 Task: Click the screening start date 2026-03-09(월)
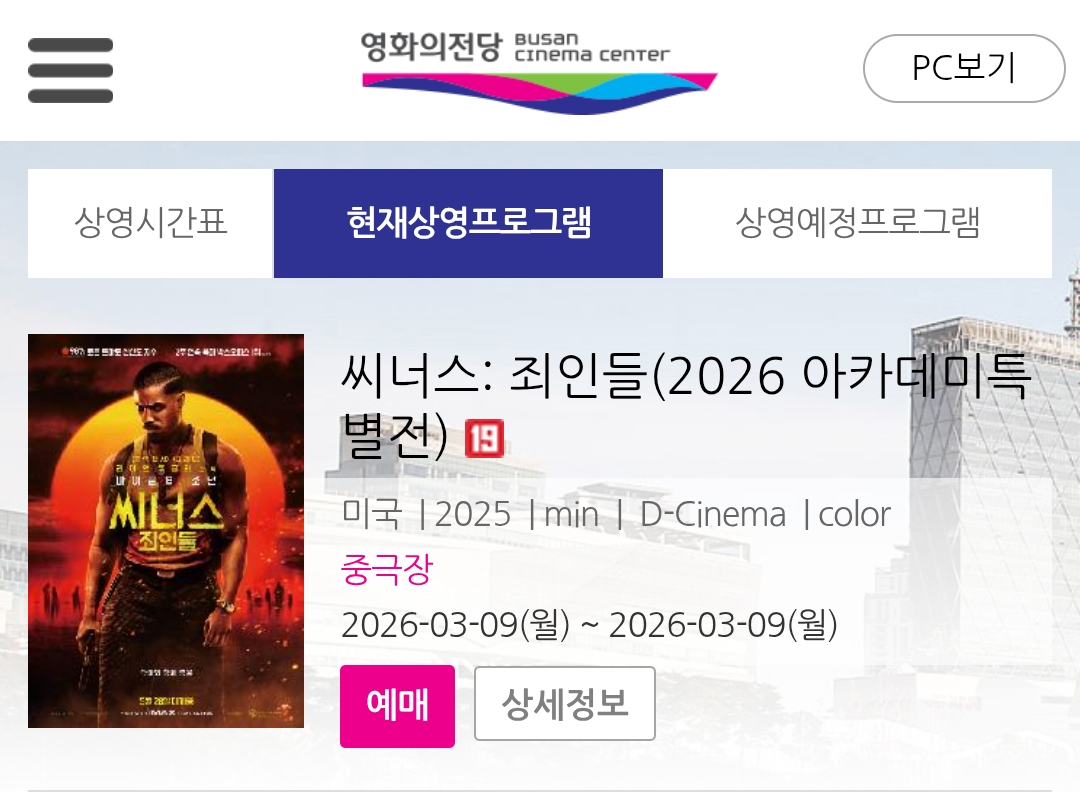455,625
